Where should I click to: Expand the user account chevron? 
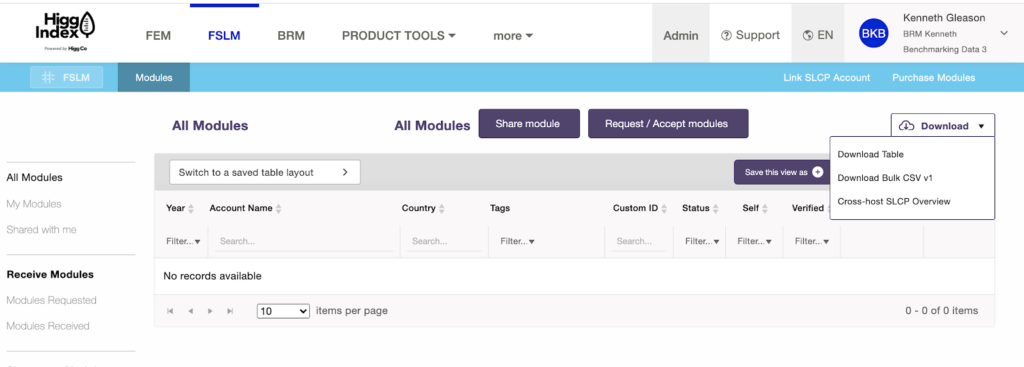pos(1004,33)
